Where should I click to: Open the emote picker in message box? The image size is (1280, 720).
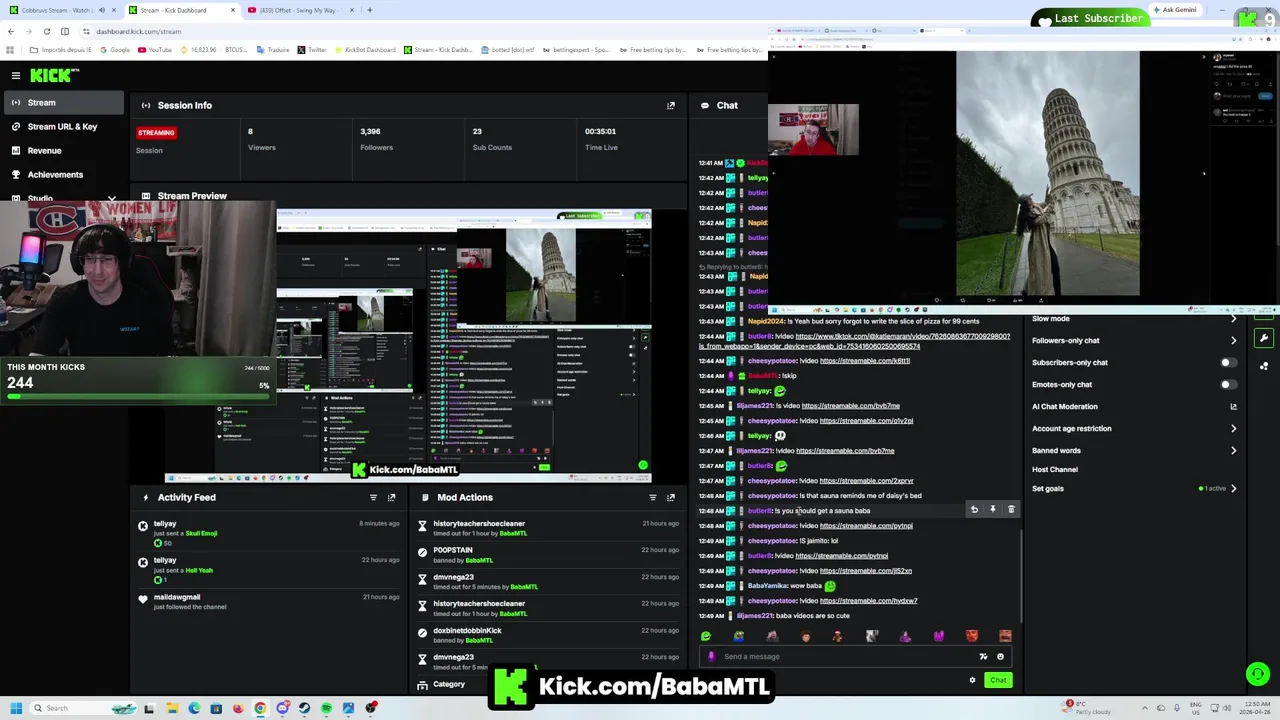click(1000, 656)
